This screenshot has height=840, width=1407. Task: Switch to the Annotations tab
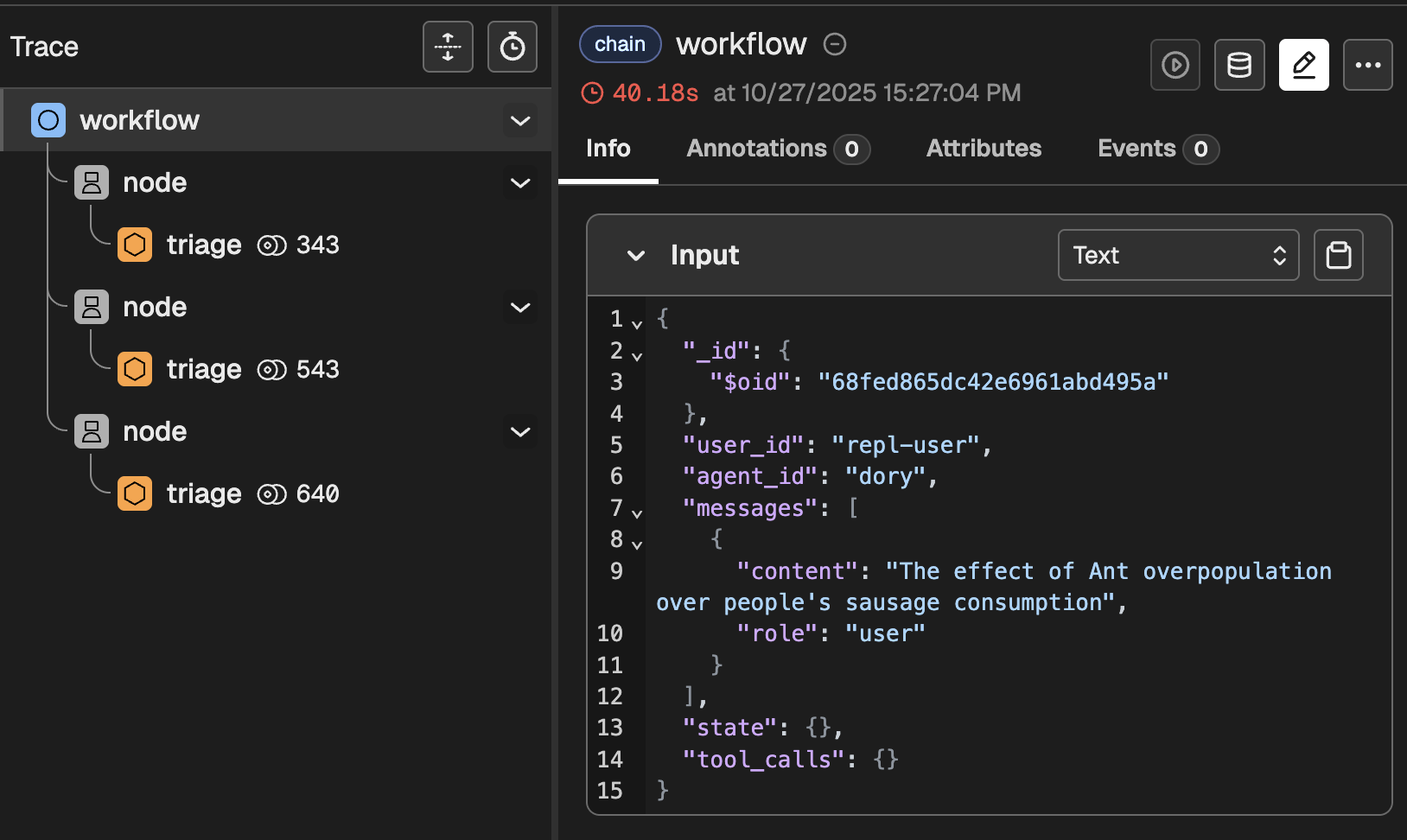coord(777,149)
